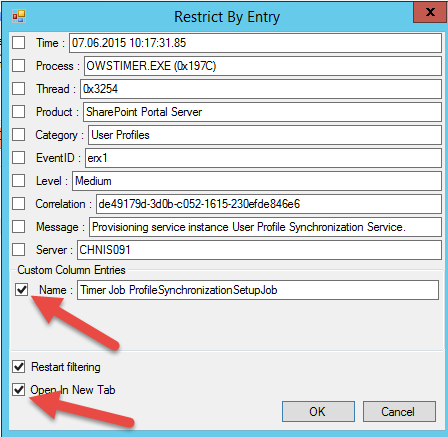448x437 pixels.
Task: Dismiss dialog with Cancel button
Action: point(399,411)
